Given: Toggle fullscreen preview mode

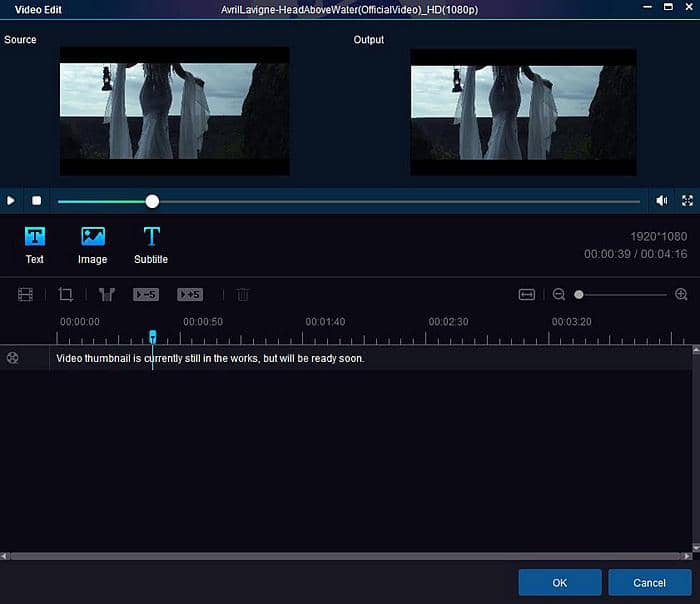Looking at the screenshot, I should (x=687, y=201).
